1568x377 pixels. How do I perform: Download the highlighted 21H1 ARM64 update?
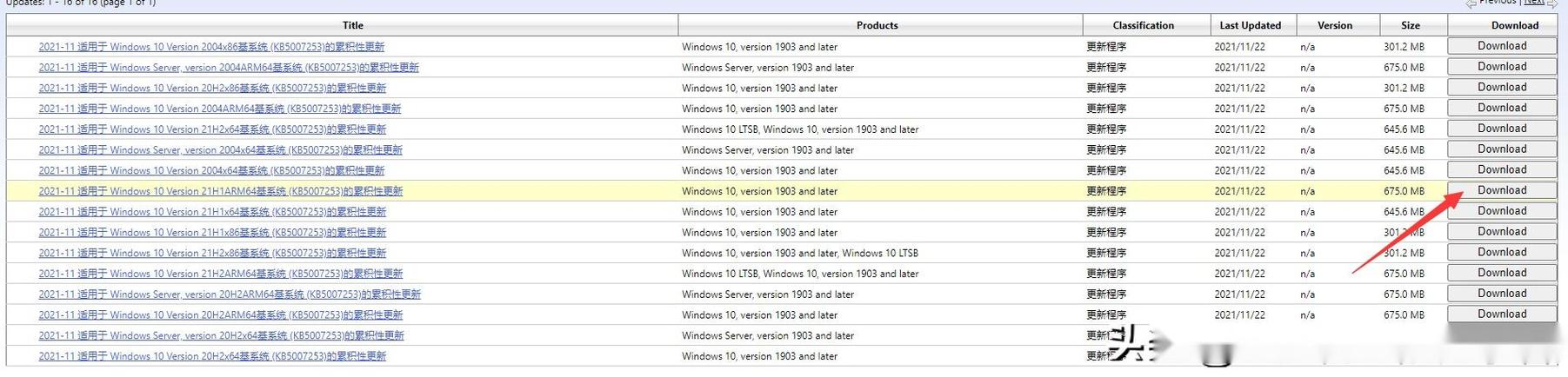1501,190
